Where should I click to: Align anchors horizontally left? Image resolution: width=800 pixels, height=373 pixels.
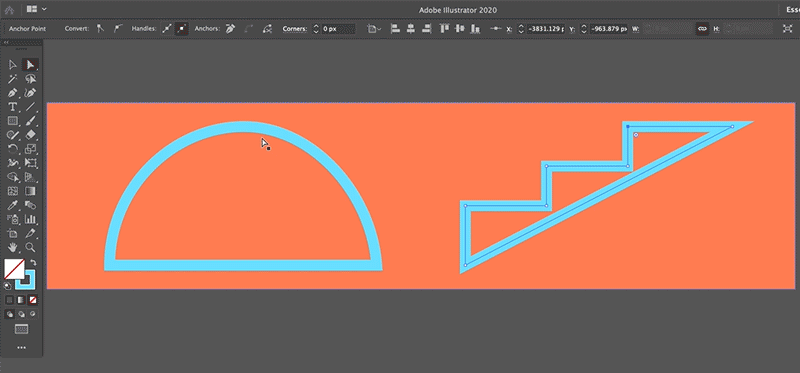[395, 29]
